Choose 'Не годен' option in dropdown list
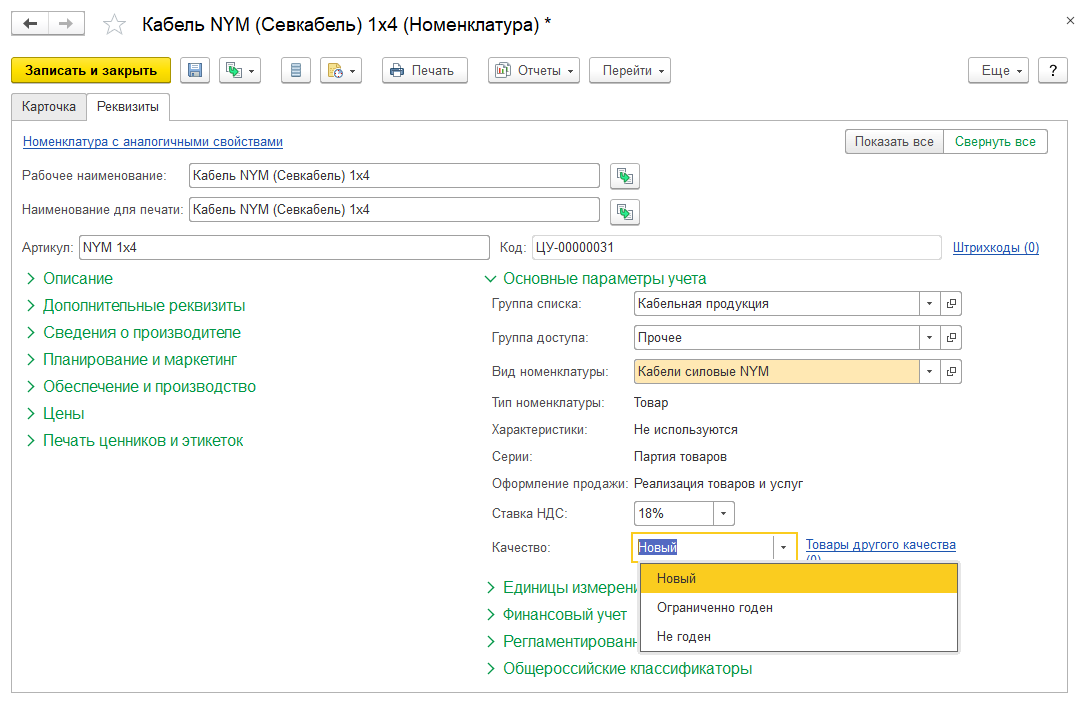 click(684, 637)
